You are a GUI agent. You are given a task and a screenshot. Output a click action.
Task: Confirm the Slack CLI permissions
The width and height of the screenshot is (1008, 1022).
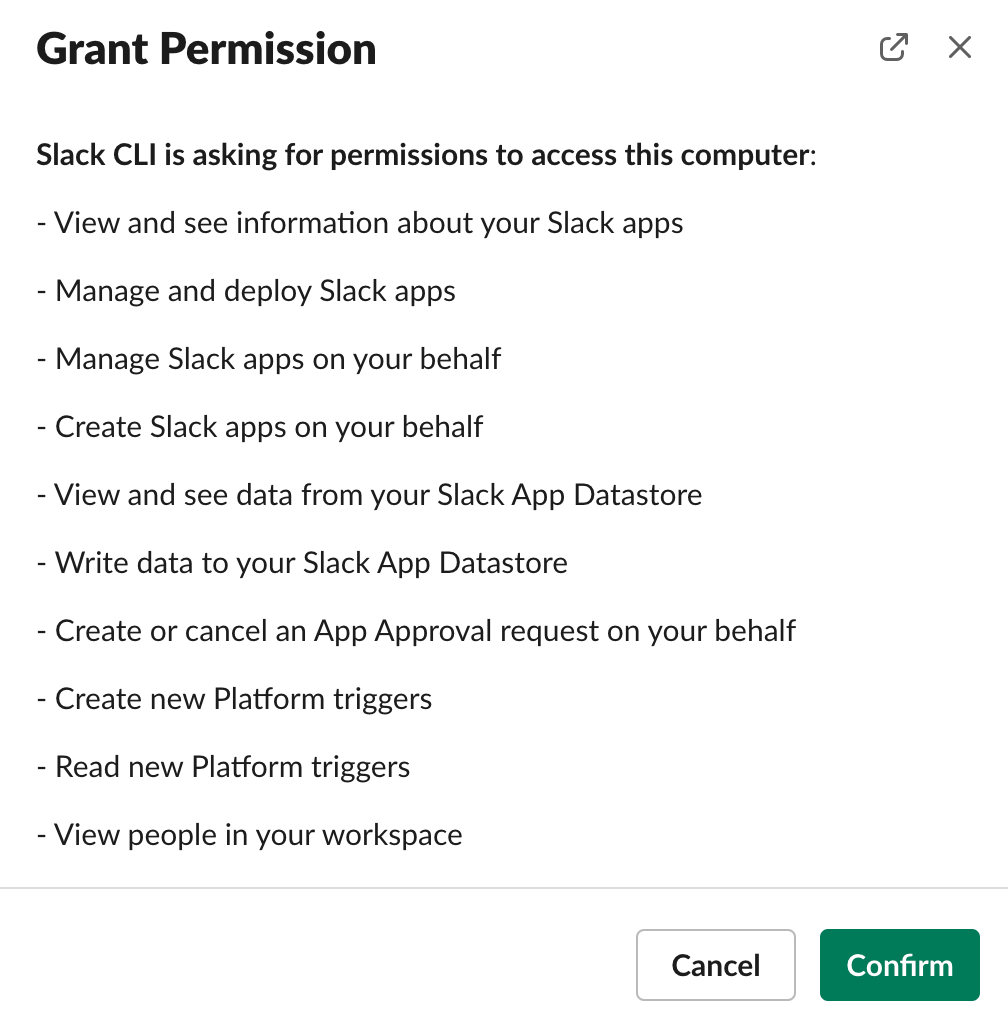coord(899,965)
